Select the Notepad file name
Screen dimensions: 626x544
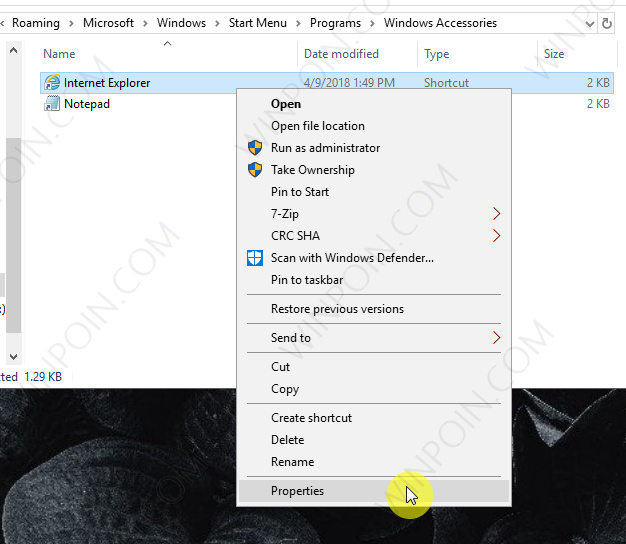click(87, 104)
